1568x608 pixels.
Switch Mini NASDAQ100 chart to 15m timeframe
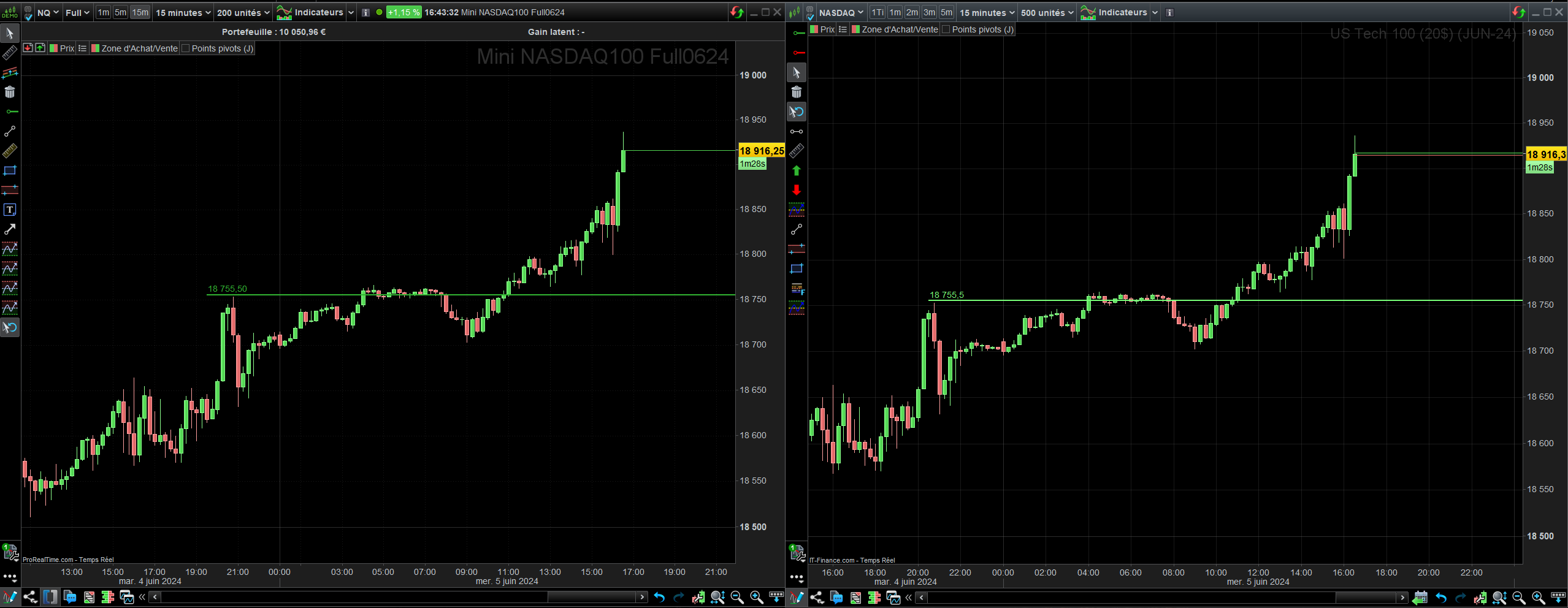click(x=140, y=12)
